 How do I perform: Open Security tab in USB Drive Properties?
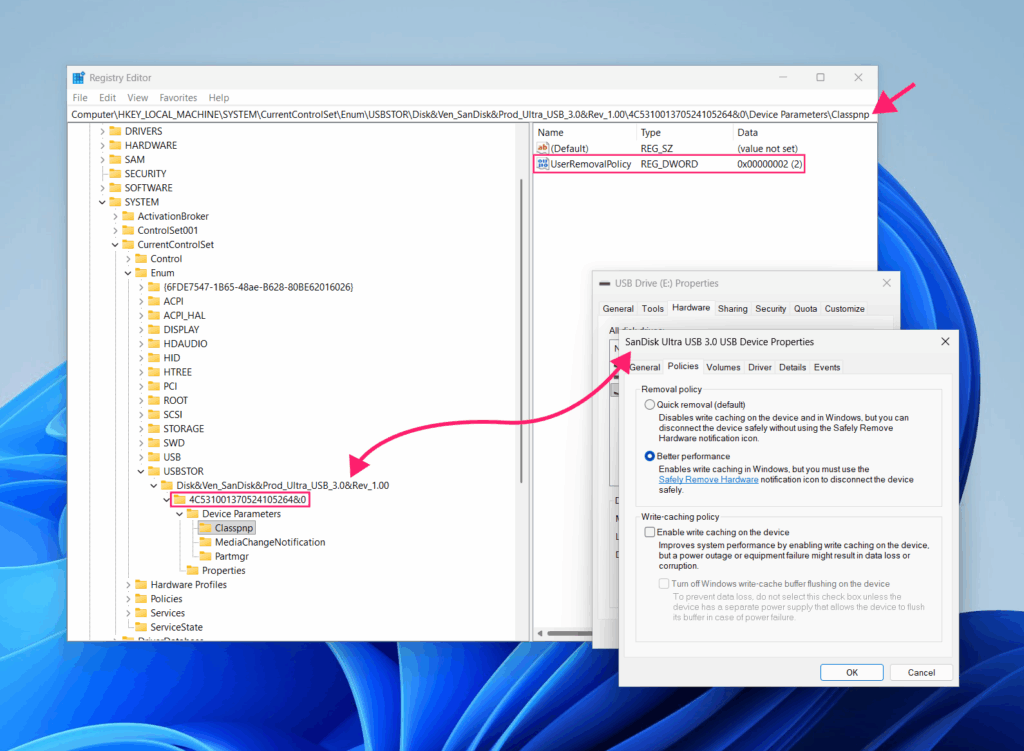point(771,309)
